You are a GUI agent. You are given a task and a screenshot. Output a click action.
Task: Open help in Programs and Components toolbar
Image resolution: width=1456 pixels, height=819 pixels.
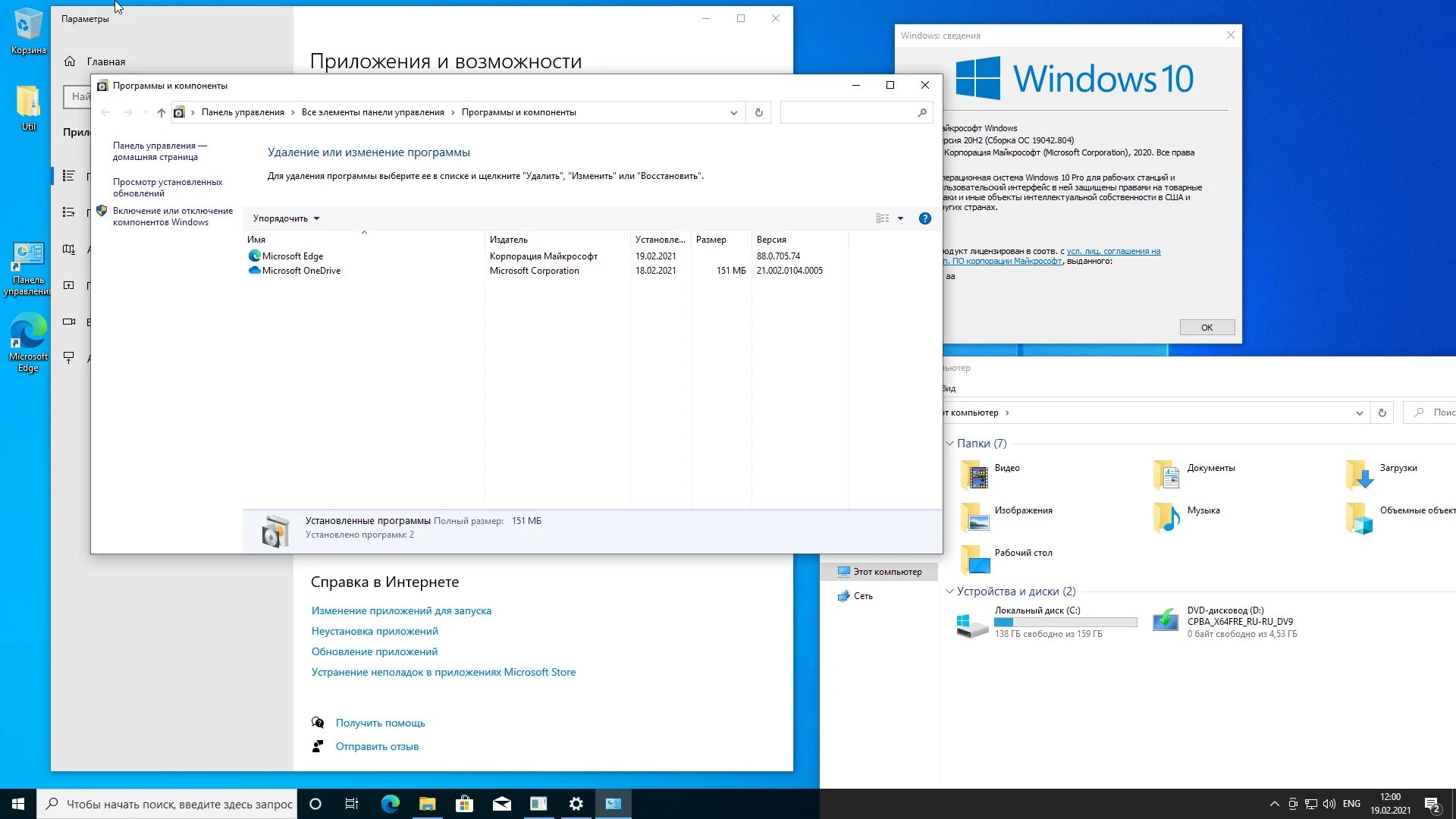(x=924, y=218)
